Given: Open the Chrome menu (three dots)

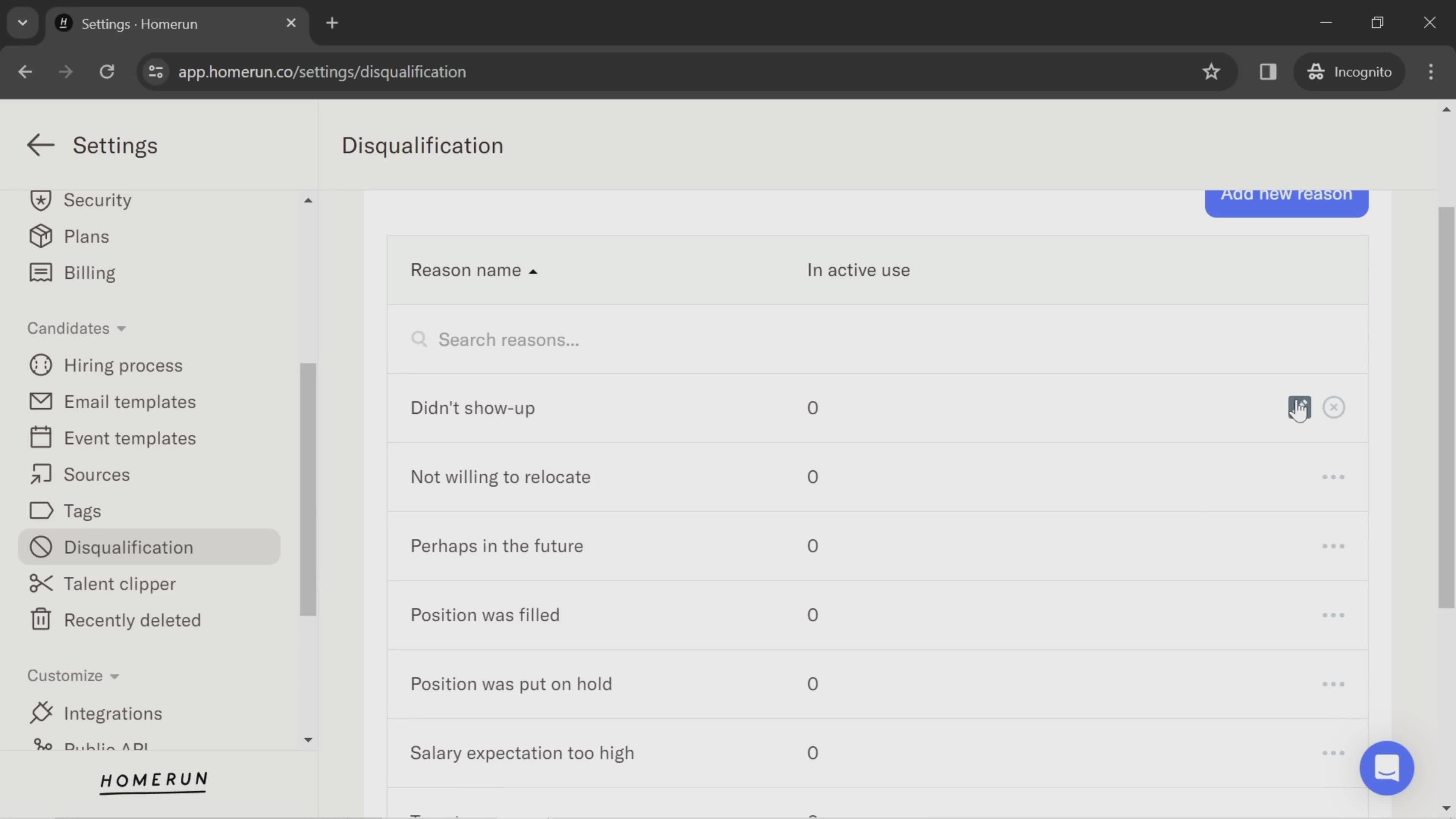Looking at the screenshot, I should pyautogui.click(x=1431, y=72).
